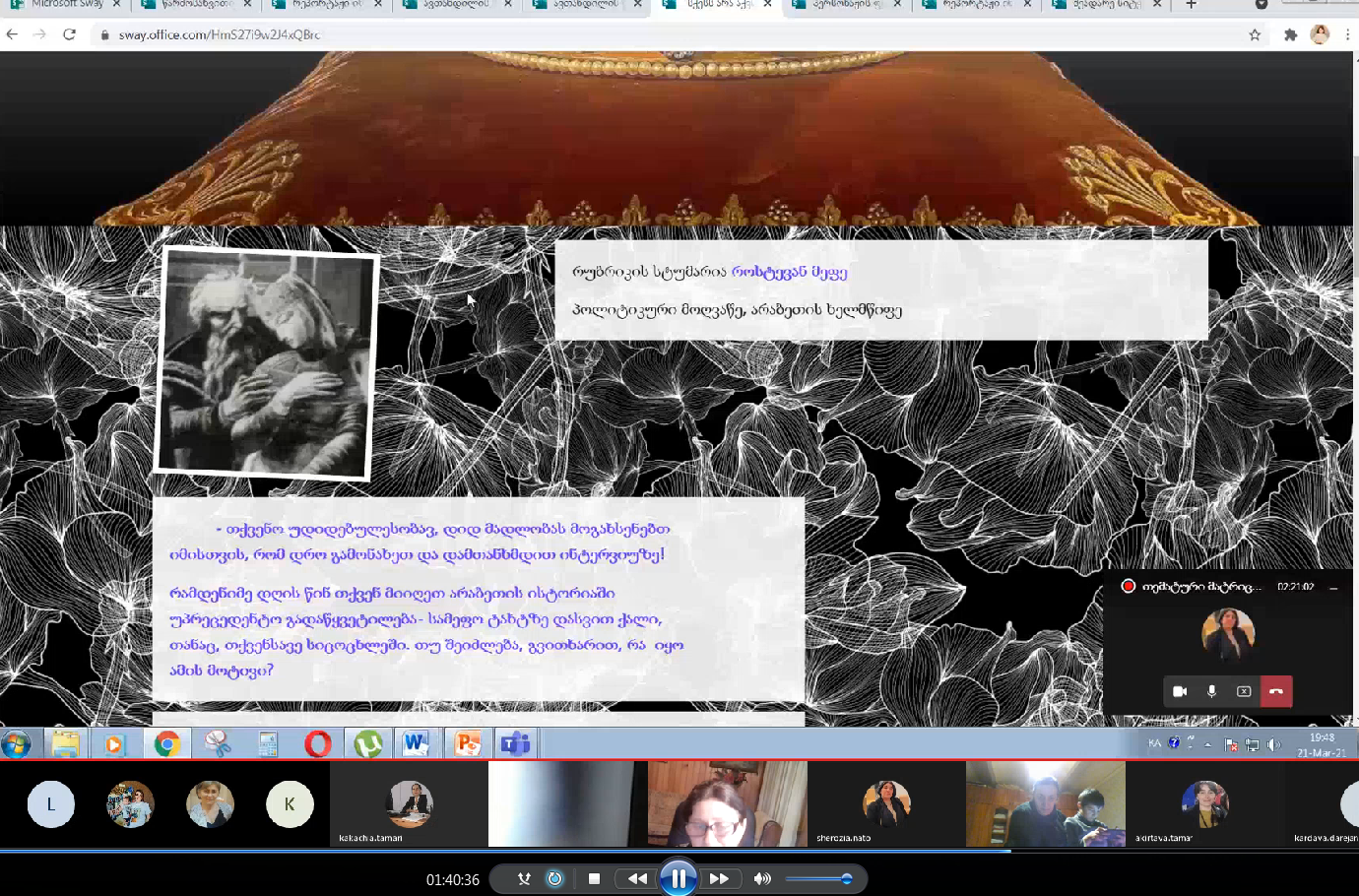
Task: Open Snipping Tool from the taskbar
Action: click(x=217, y=743)
